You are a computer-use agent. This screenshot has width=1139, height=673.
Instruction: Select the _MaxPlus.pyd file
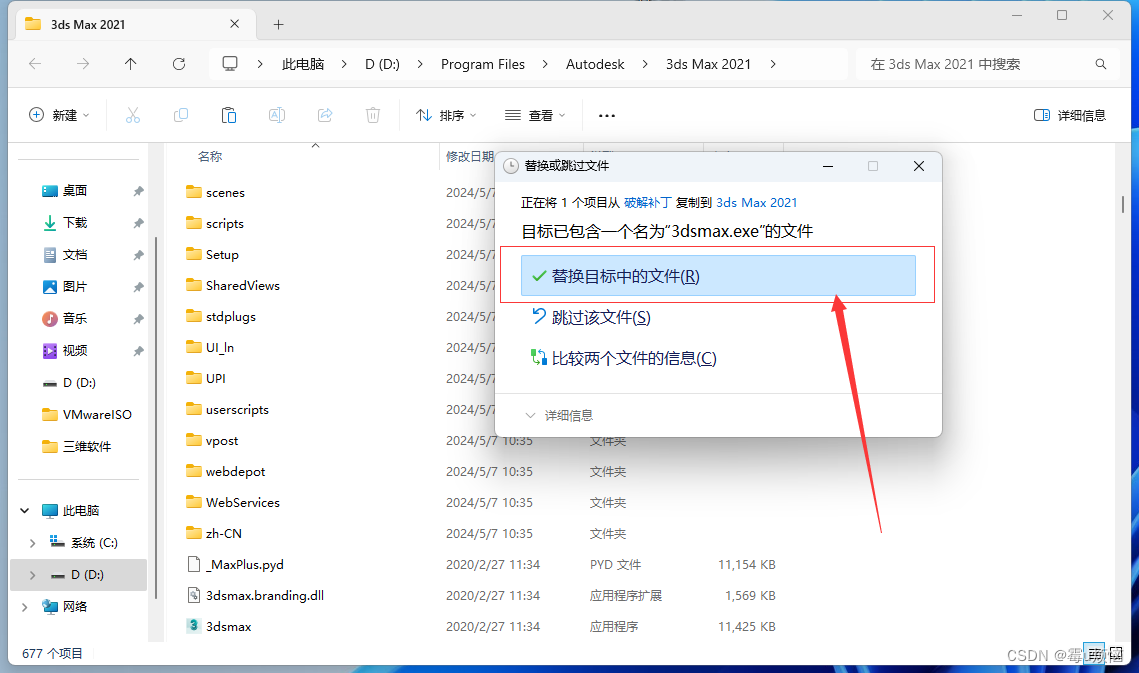pyautogui.click(x=244, y=564)
